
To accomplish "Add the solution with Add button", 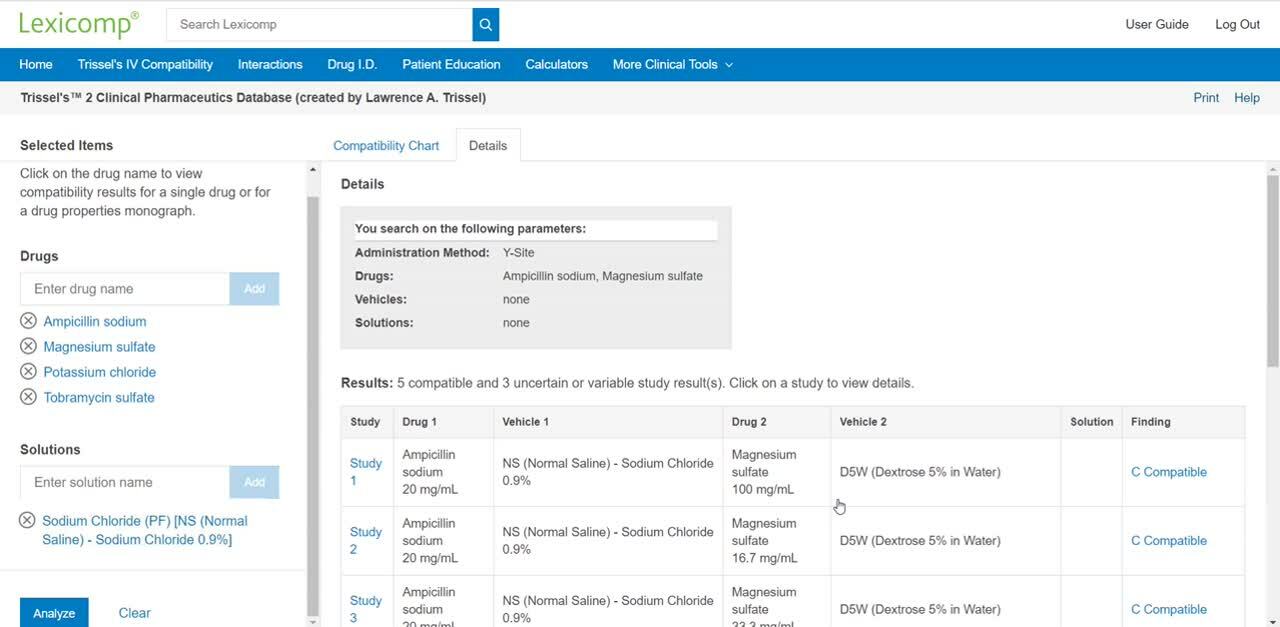I will point(254,482).
